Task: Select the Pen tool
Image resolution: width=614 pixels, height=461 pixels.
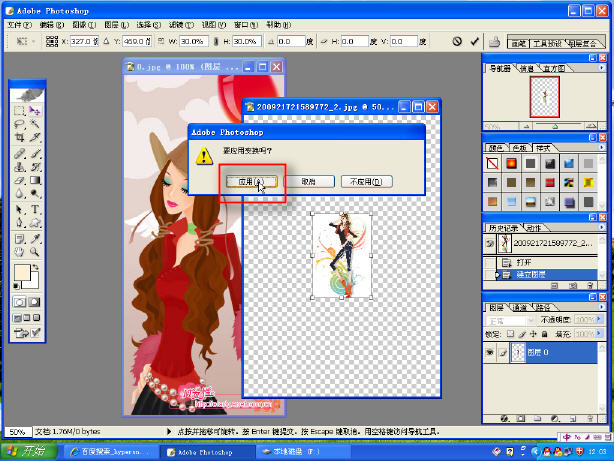Action: click(x=19, y=223)
